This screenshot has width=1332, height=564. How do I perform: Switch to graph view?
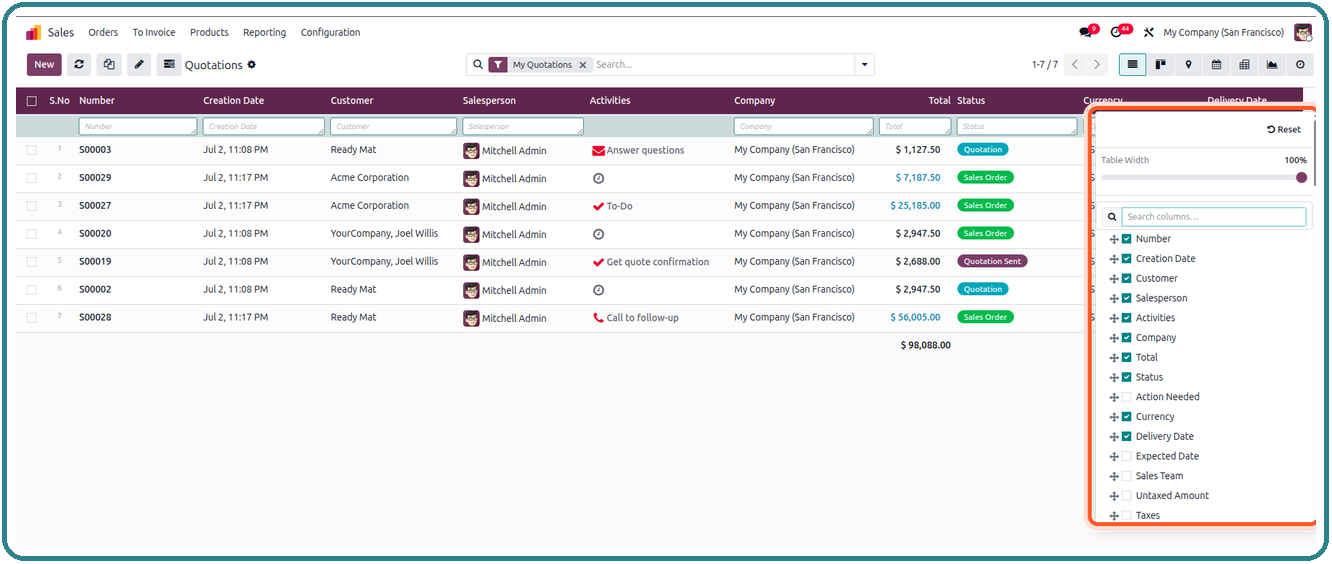pyautogui.click(x=1272, y=65)
